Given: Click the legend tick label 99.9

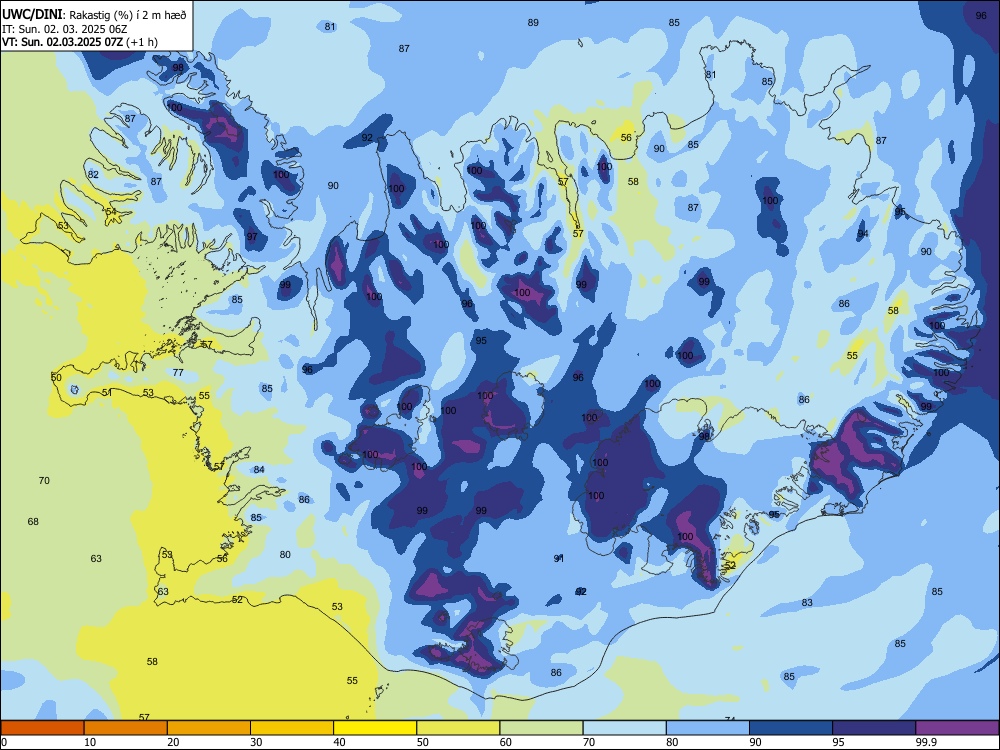Looking at the screenshot, I should coord(925,742).
